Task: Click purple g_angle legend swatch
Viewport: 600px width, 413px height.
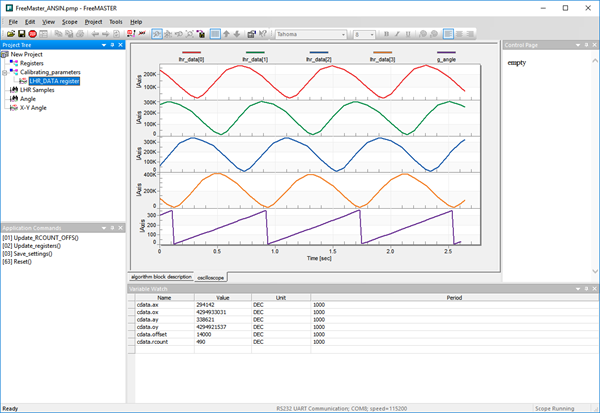Action: (x=446, y=52)
